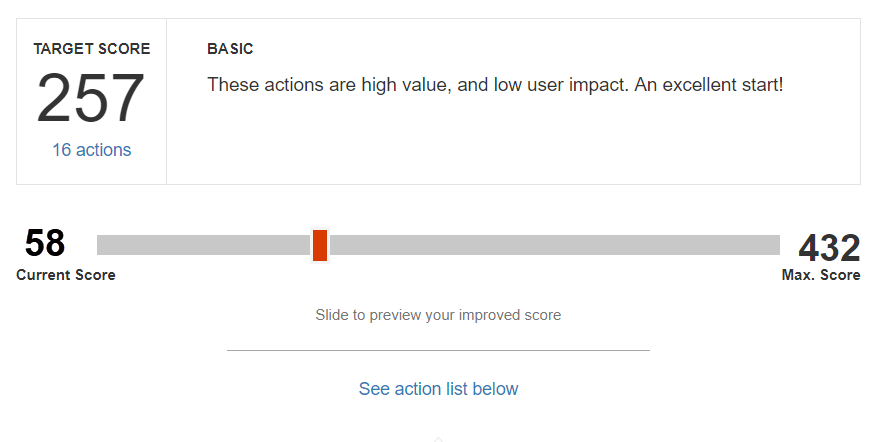871x442 pixels.
Task: Click the horizontal divider under the hint
Action: coord(438,350)
